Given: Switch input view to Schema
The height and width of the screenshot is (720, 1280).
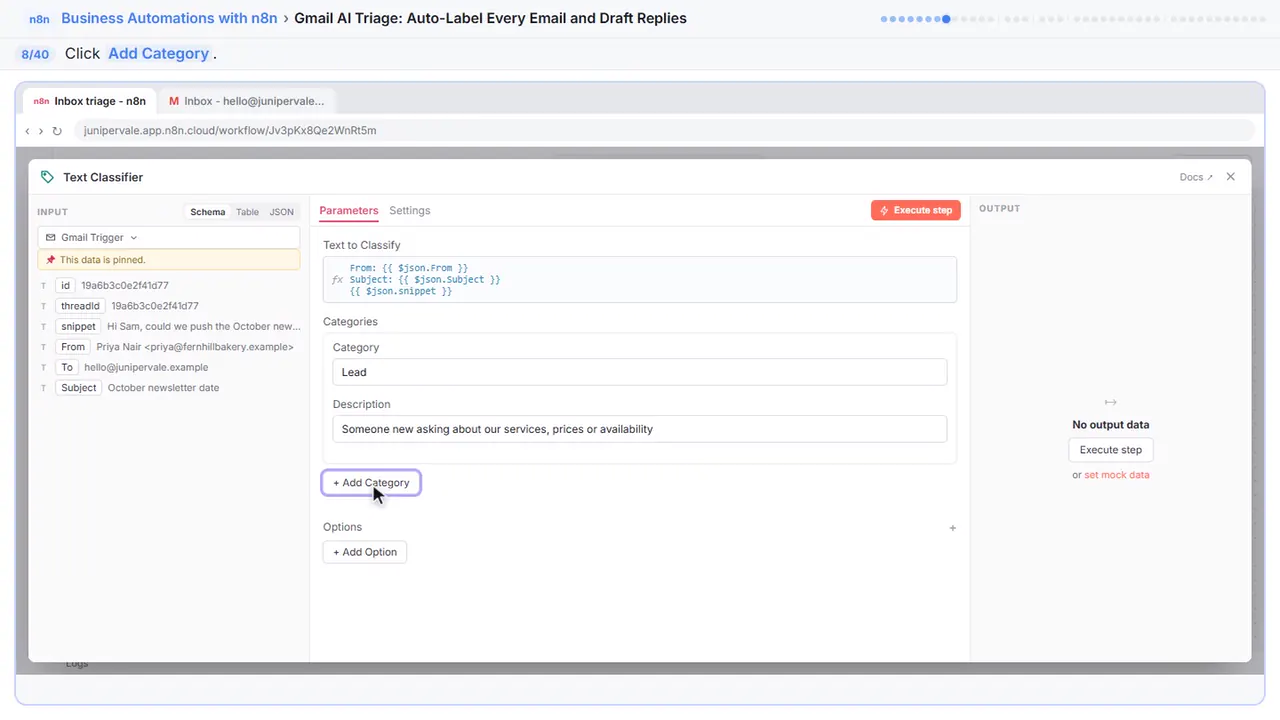Looking at the screenshot, I should (208, 212).
